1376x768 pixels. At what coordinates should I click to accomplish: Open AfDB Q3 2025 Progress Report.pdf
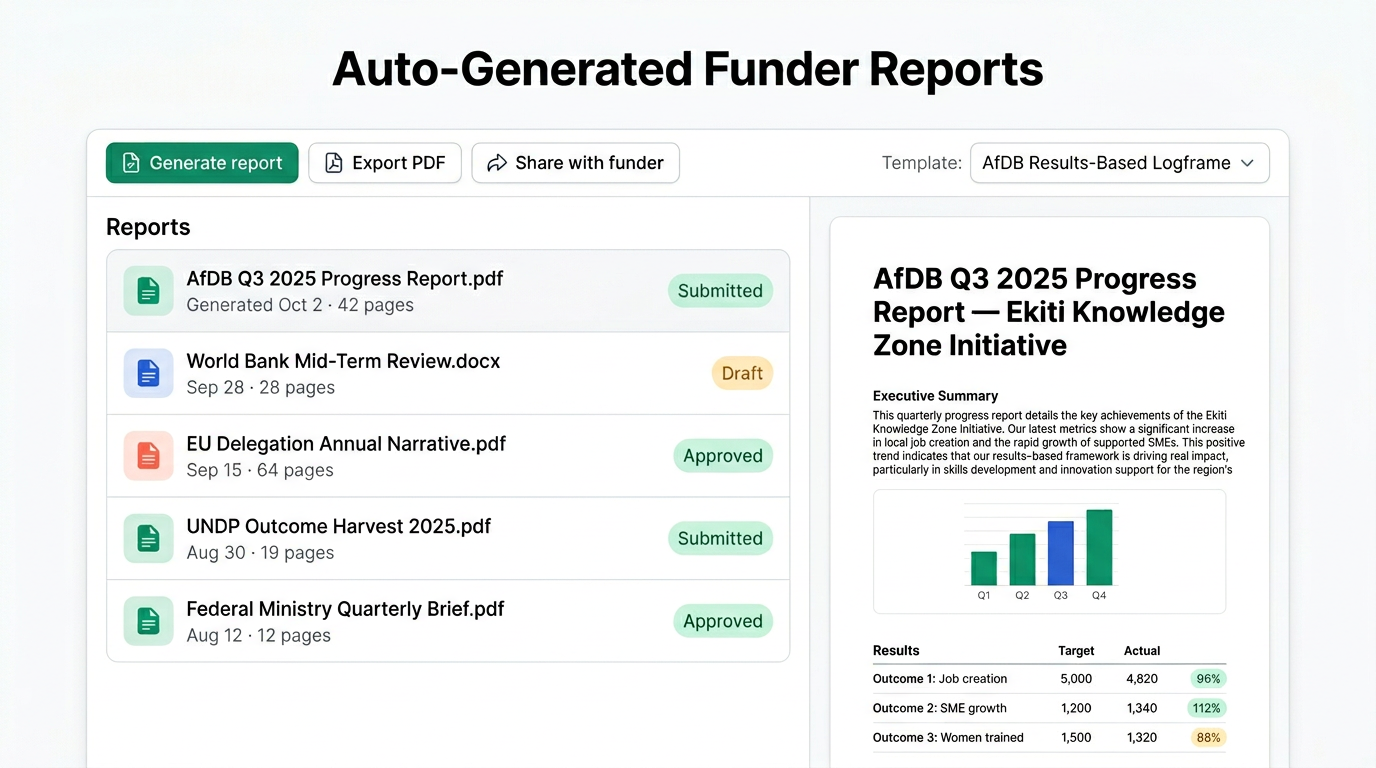click(x=448, y=291)
